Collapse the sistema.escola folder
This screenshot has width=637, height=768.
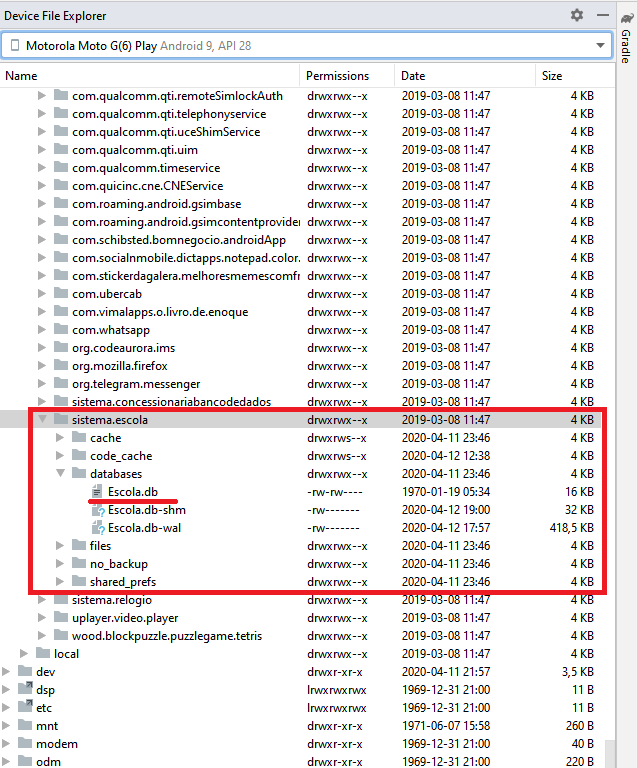coord(42,419)
